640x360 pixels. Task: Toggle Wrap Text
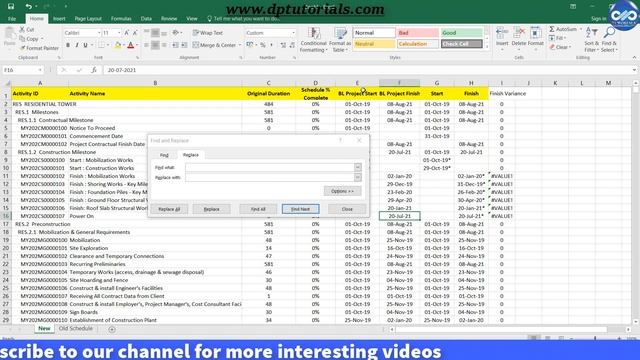tap(208, 33)
